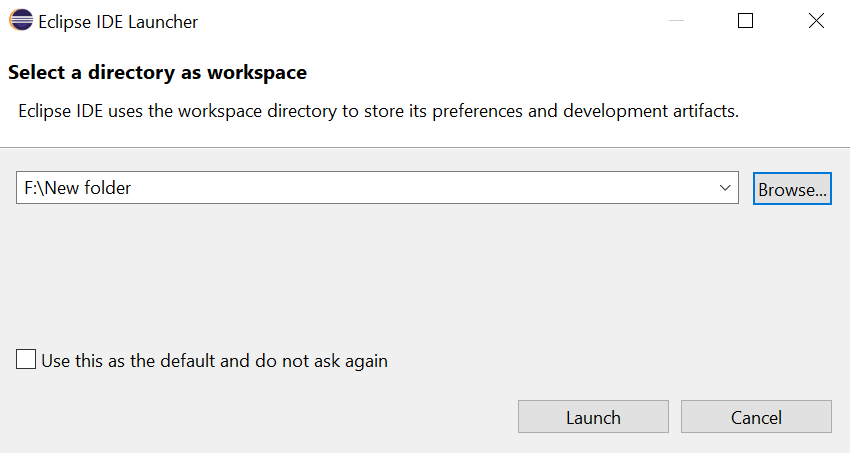Focus the workspace path combo box
The image size is (850, 453).
(x=400, y=188)
